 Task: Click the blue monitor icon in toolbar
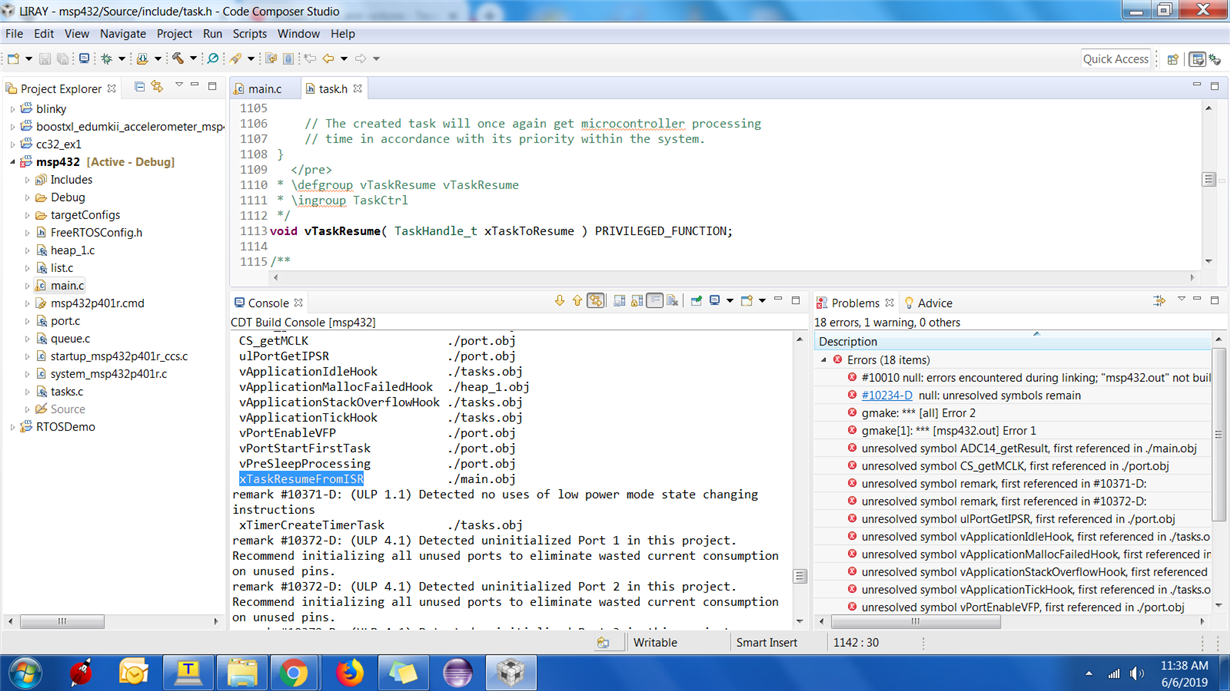[84, 59]
